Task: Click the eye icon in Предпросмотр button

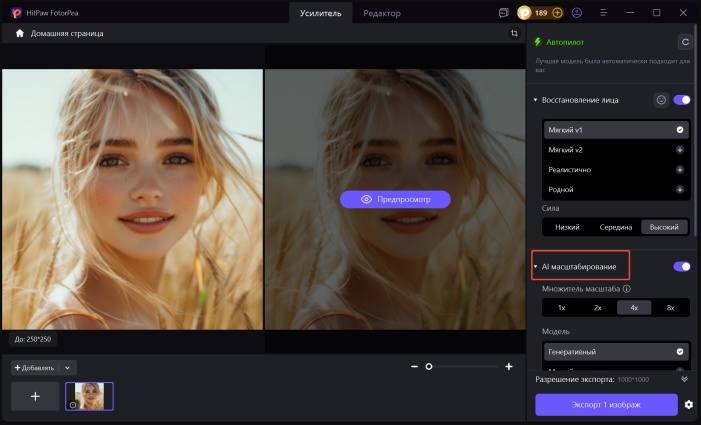Action: 366,199
